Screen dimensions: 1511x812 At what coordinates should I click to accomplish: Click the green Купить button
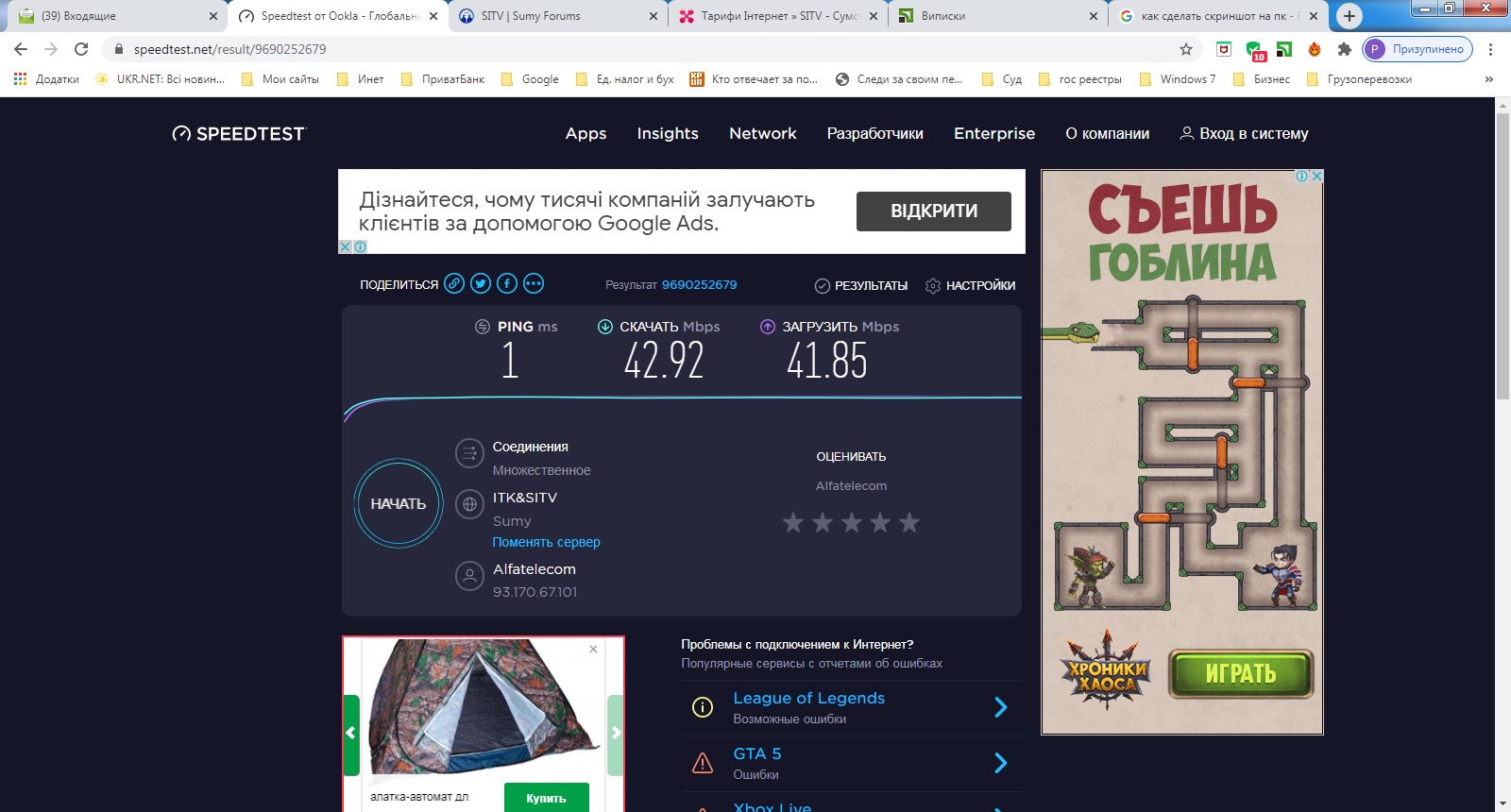546,798
